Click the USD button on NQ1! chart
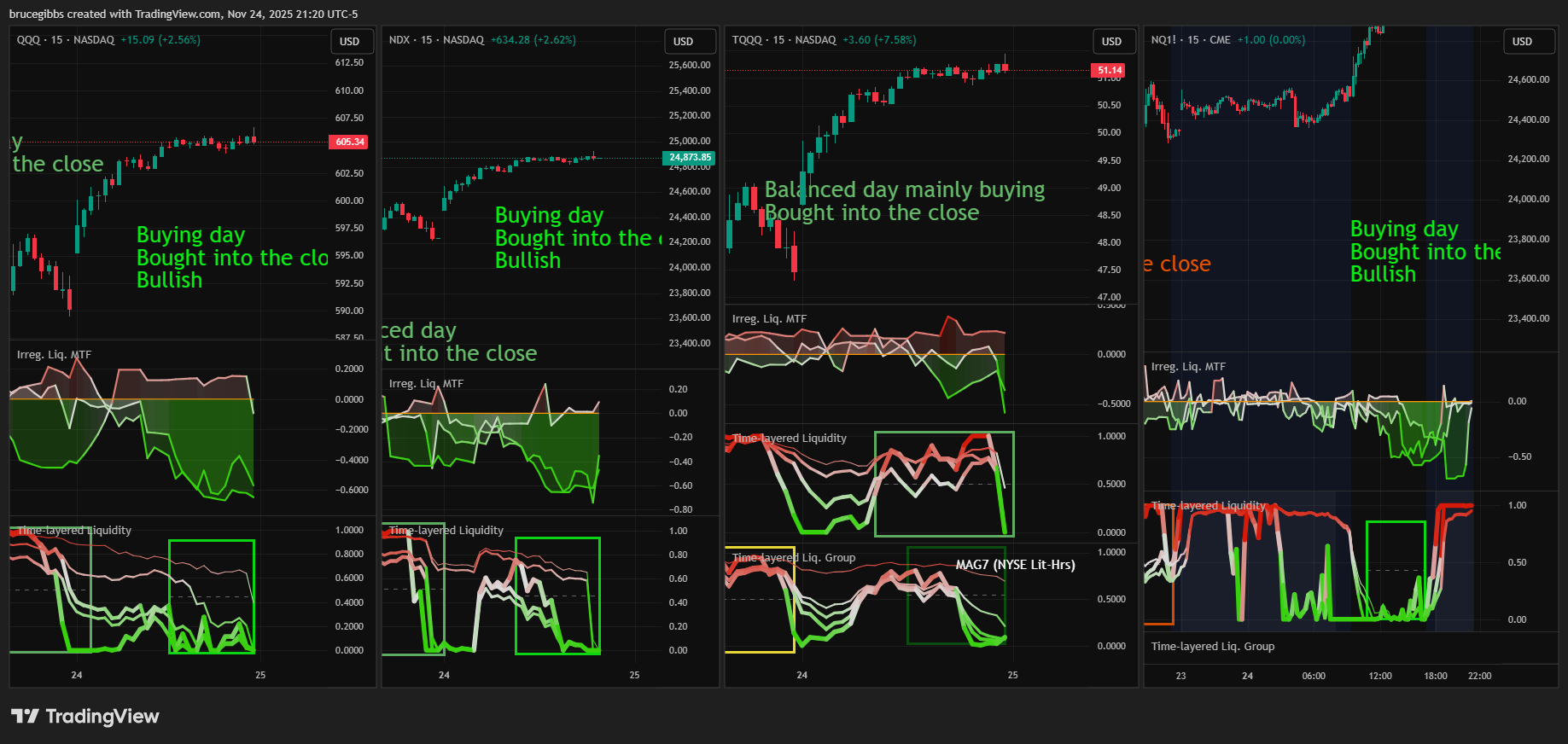Viewport: 1568px width, 744px height. tap(1522, 41)
